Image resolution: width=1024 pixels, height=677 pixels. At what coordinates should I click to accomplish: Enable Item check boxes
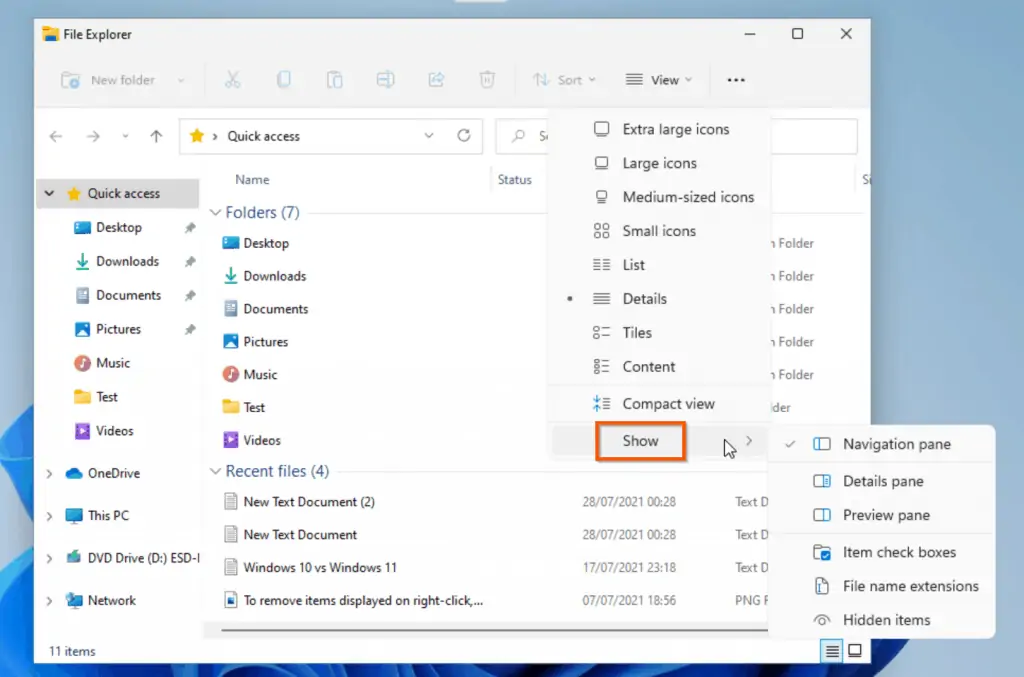coord(882,552)
